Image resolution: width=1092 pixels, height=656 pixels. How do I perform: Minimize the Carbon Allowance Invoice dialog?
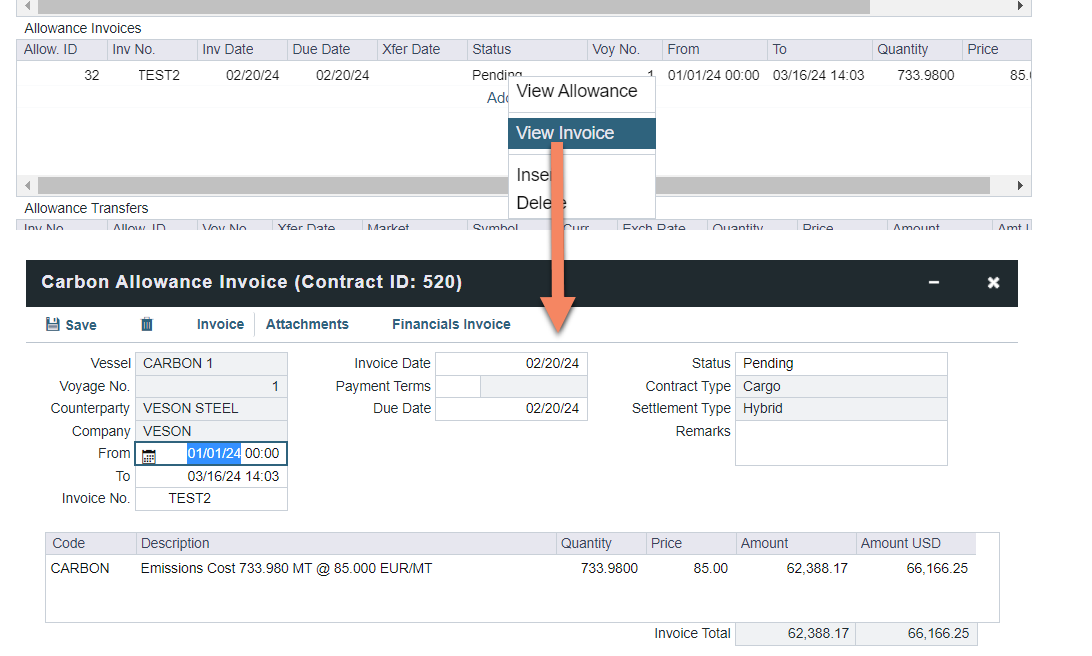point(933,283)
